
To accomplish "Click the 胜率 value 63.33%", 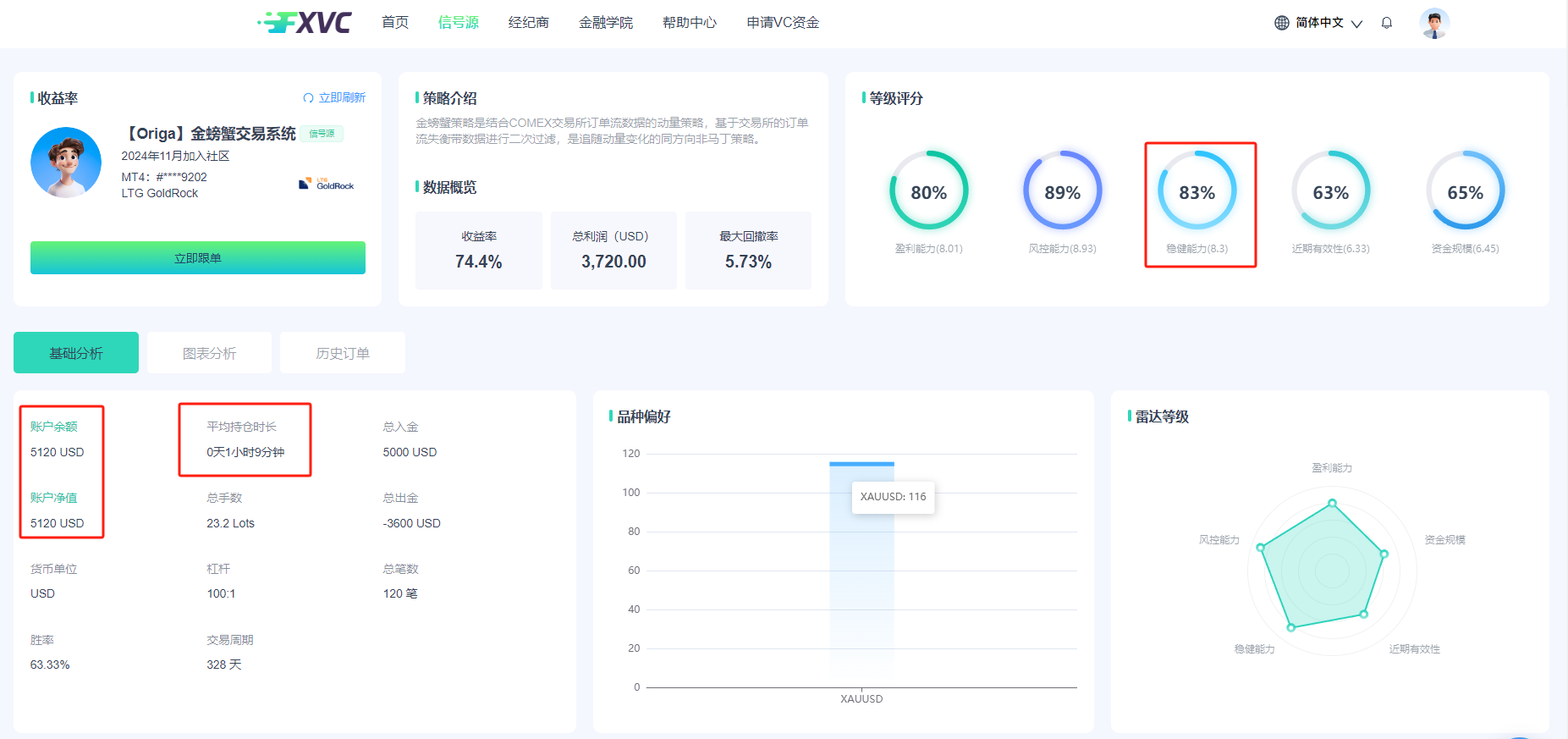I will [x=50, y=665].
